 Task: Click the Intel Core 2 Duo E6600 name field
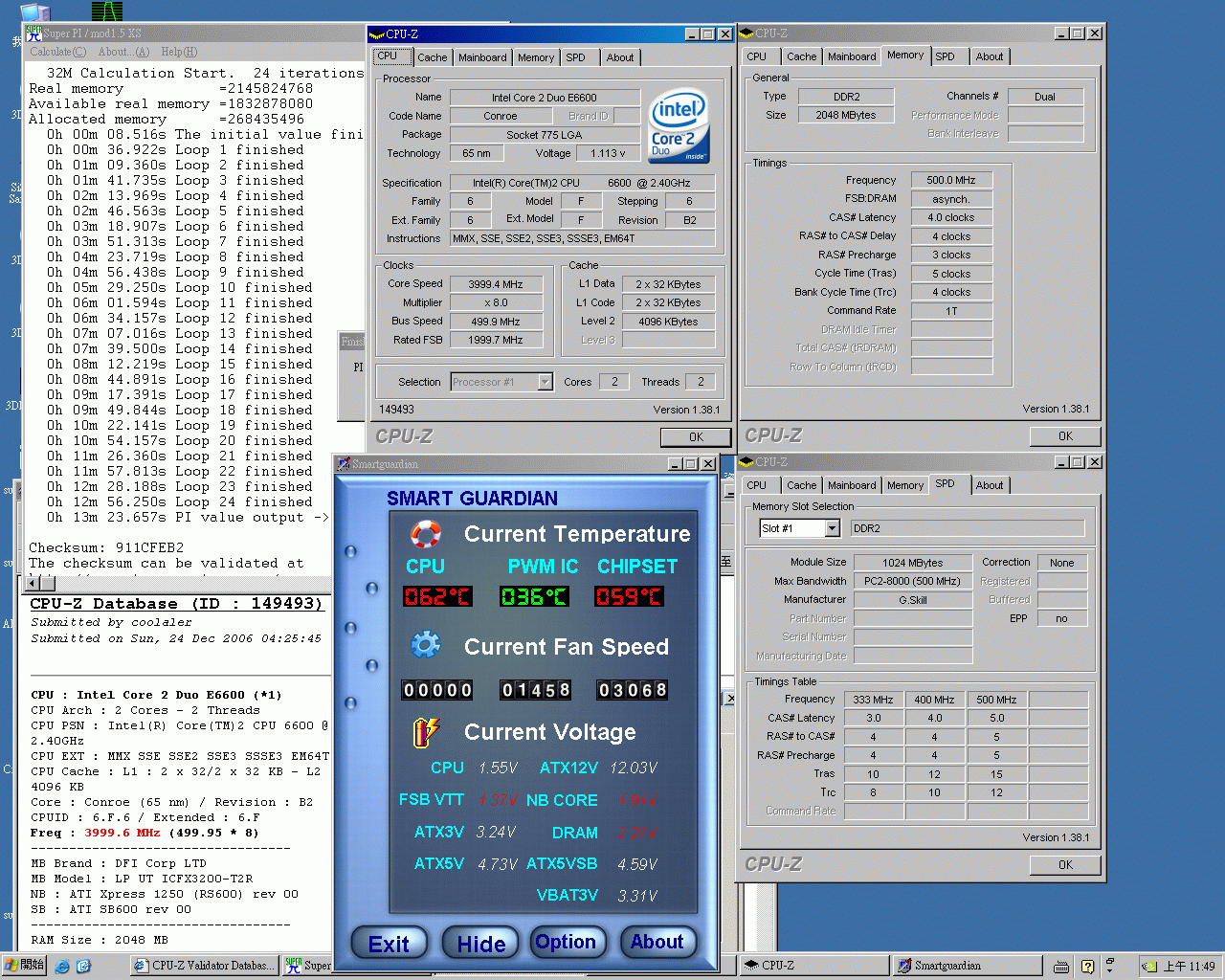click(545, 98)
